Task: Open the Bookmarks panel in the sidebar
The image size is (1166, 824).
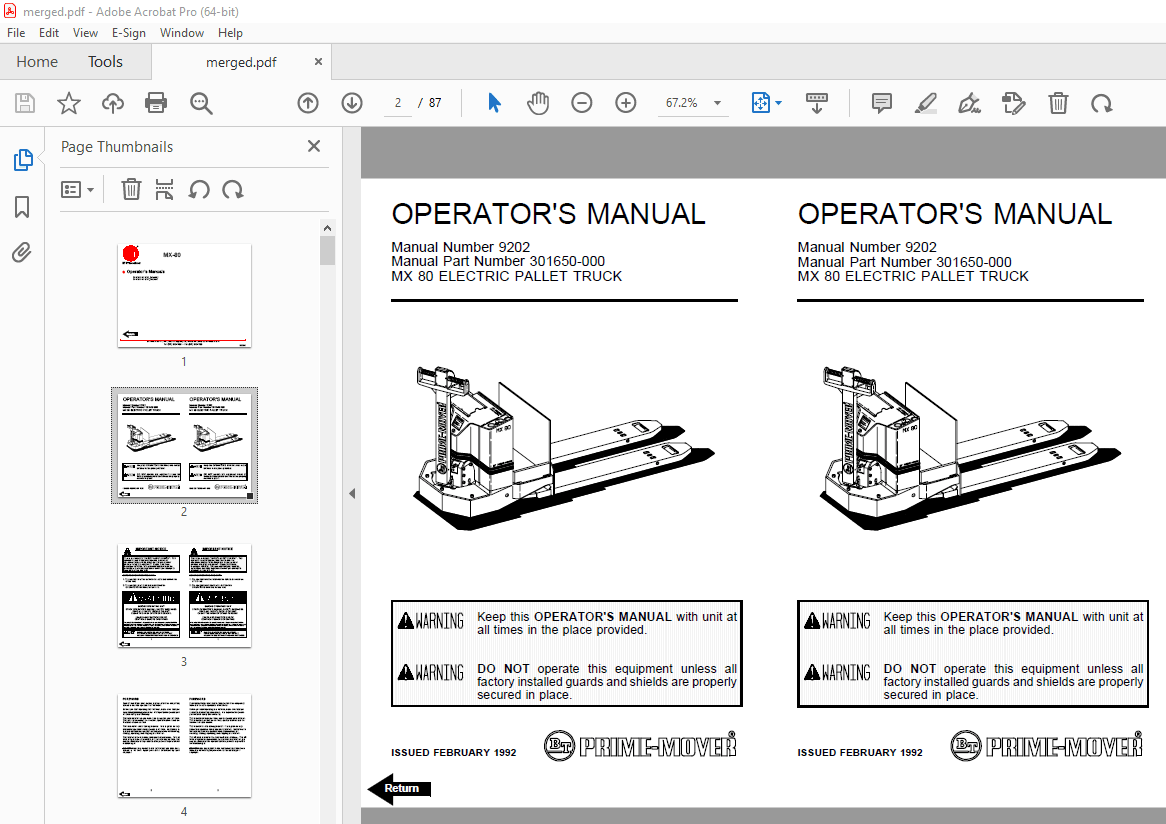Action: tap(22, 207)
